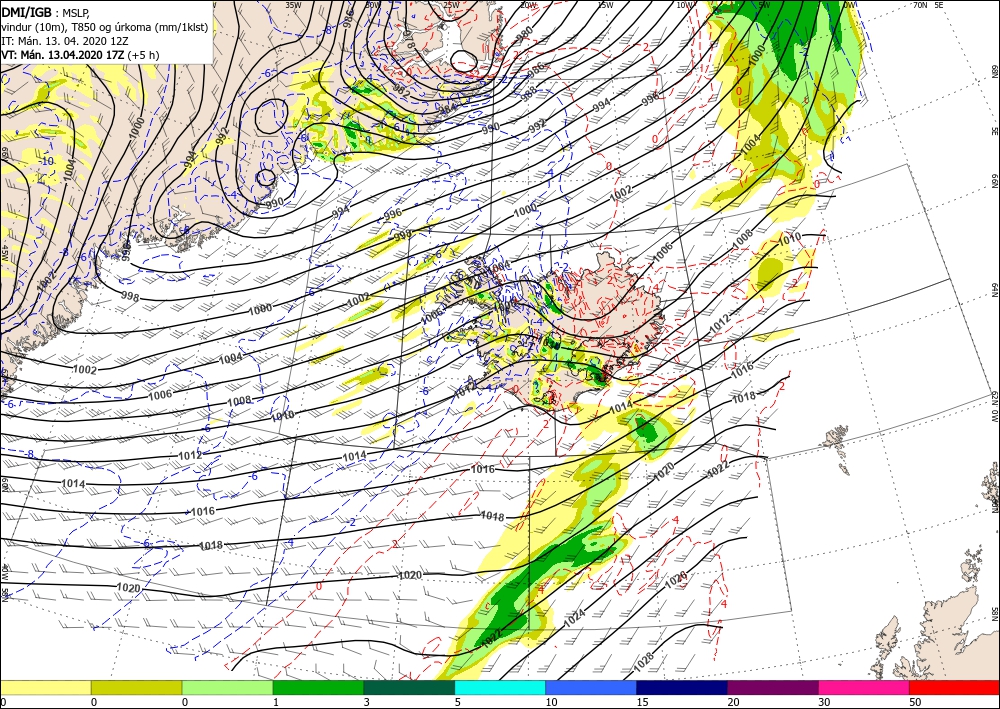Click the red legend swatch
The height and width of the screenshot is (709, 1000).
coord(954,687)
